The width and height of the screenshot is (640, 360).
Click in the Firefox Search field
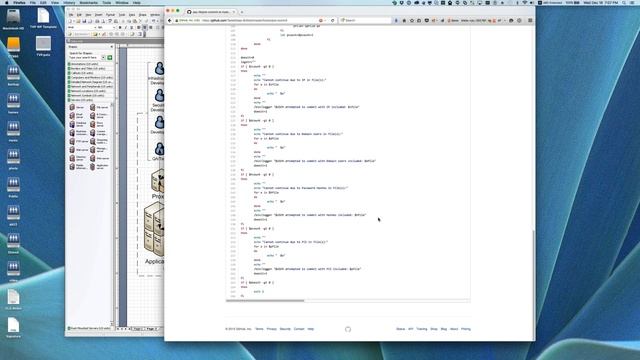(x=366, y=20)
